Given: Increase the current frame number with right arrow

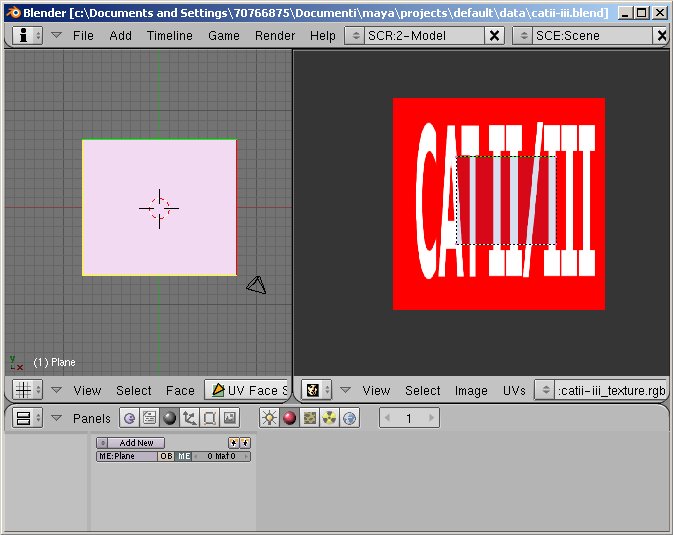Looking at the screenshot, I should click(x=431, y=418).
